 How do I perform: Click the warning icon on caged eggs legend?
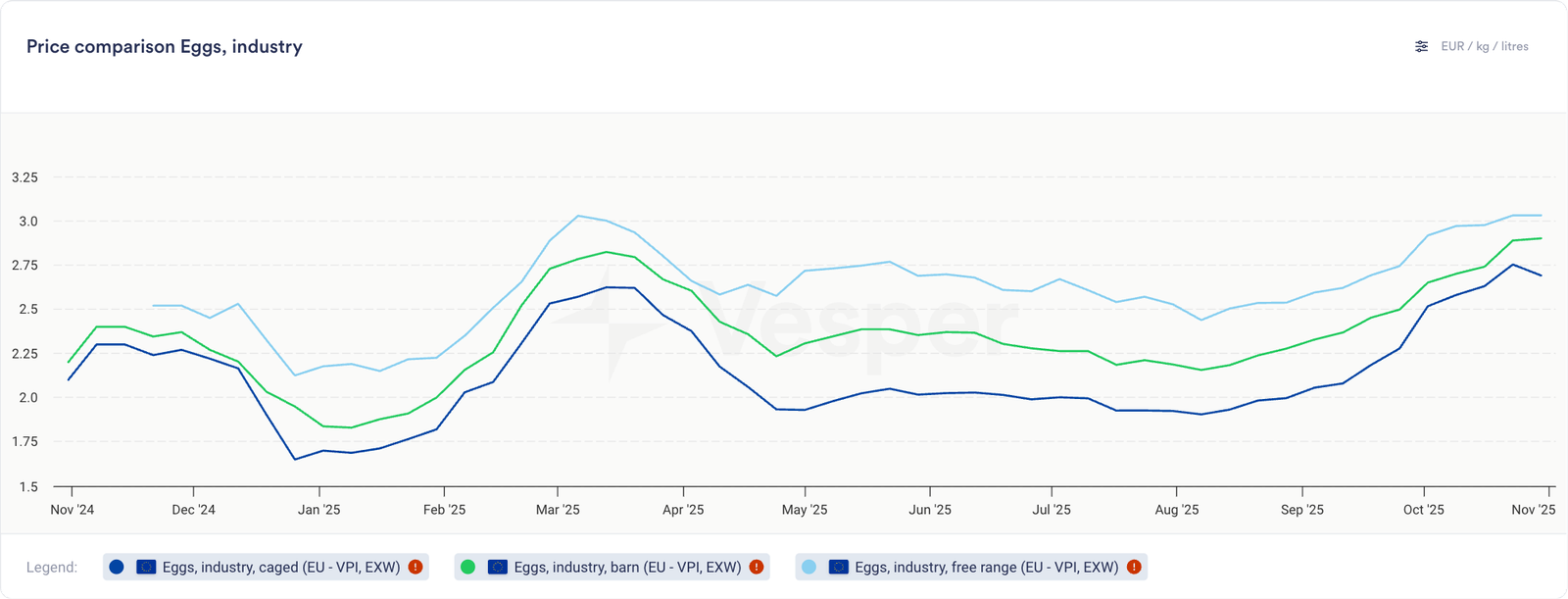(416, 567)
